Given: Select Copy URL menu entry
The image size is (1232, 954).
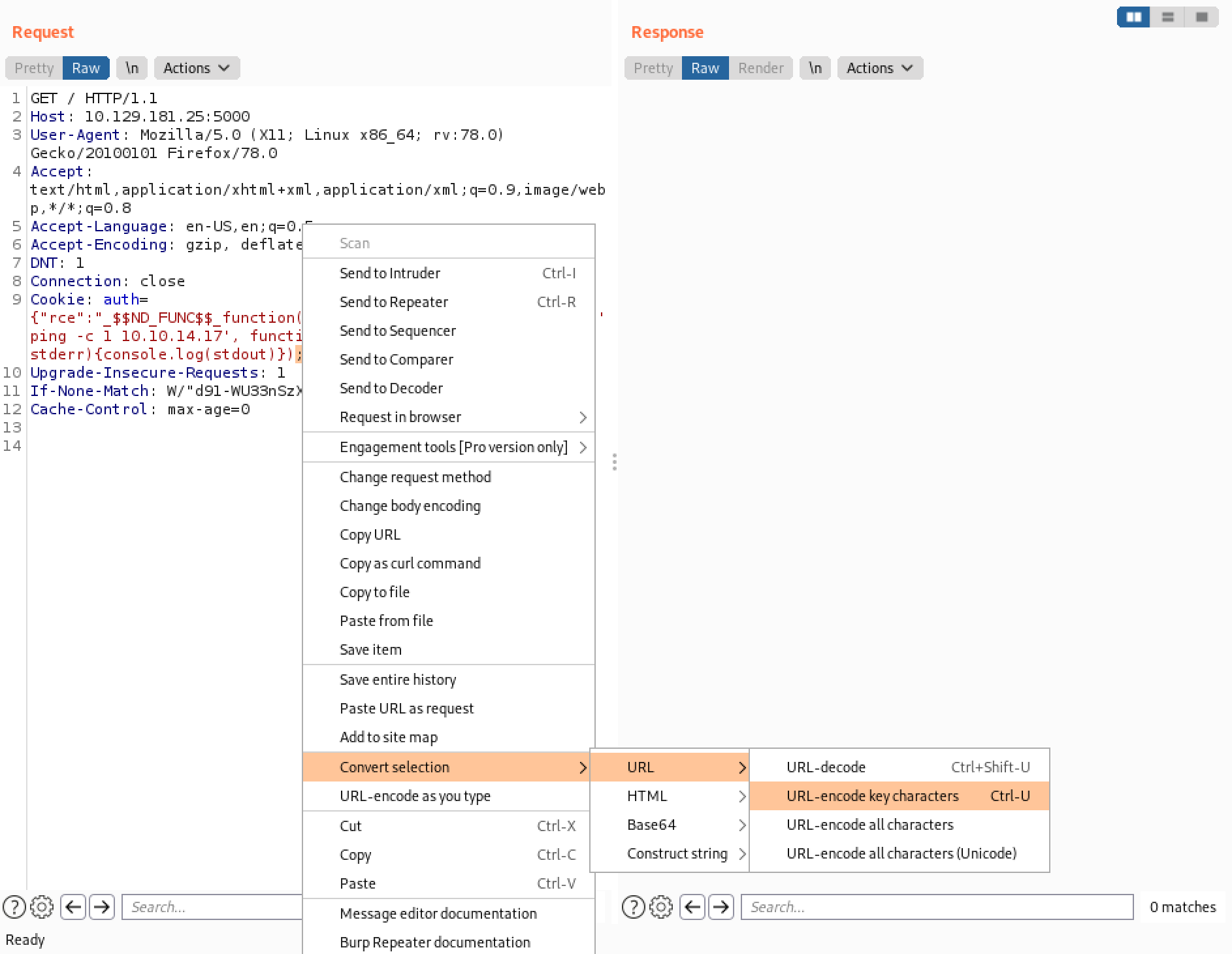Looking at the screenshot, I should pyautogui.click(x=449, y=535).
